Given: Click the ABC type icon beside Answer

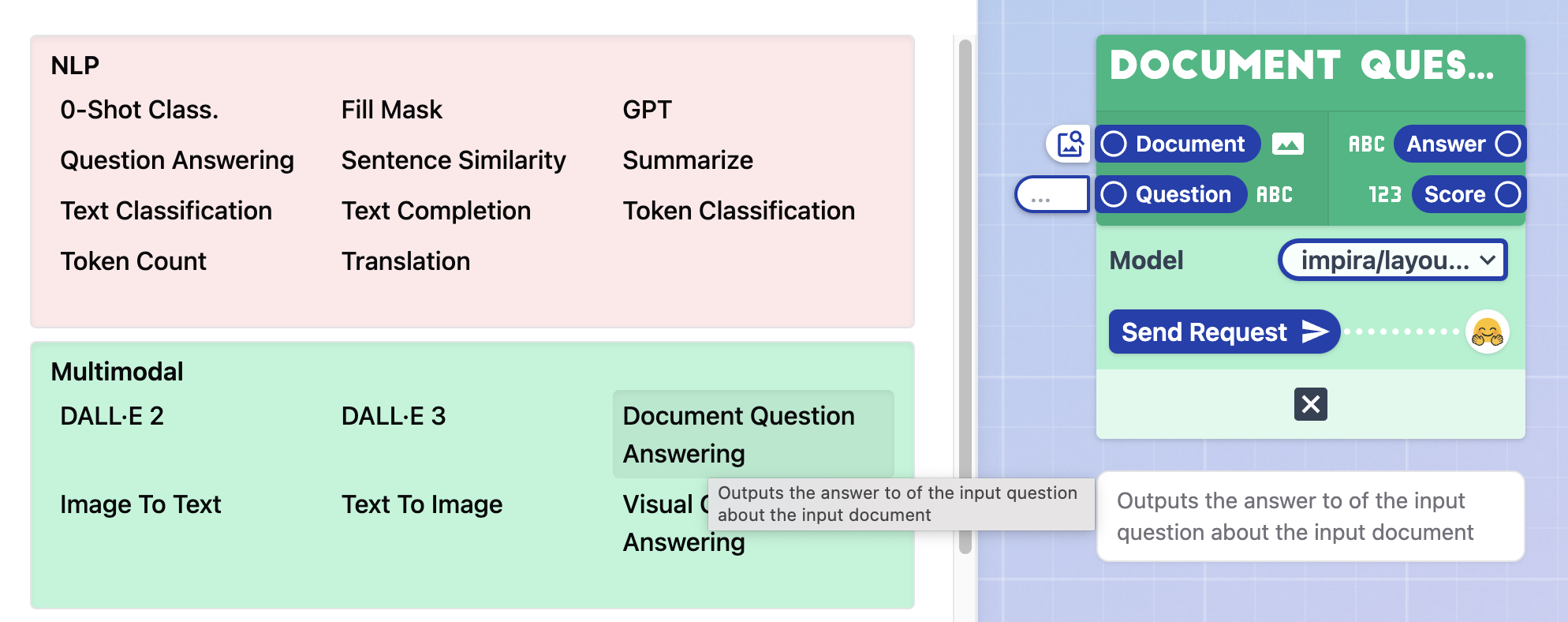Looking at the screenshot, I should [1366, 144].
